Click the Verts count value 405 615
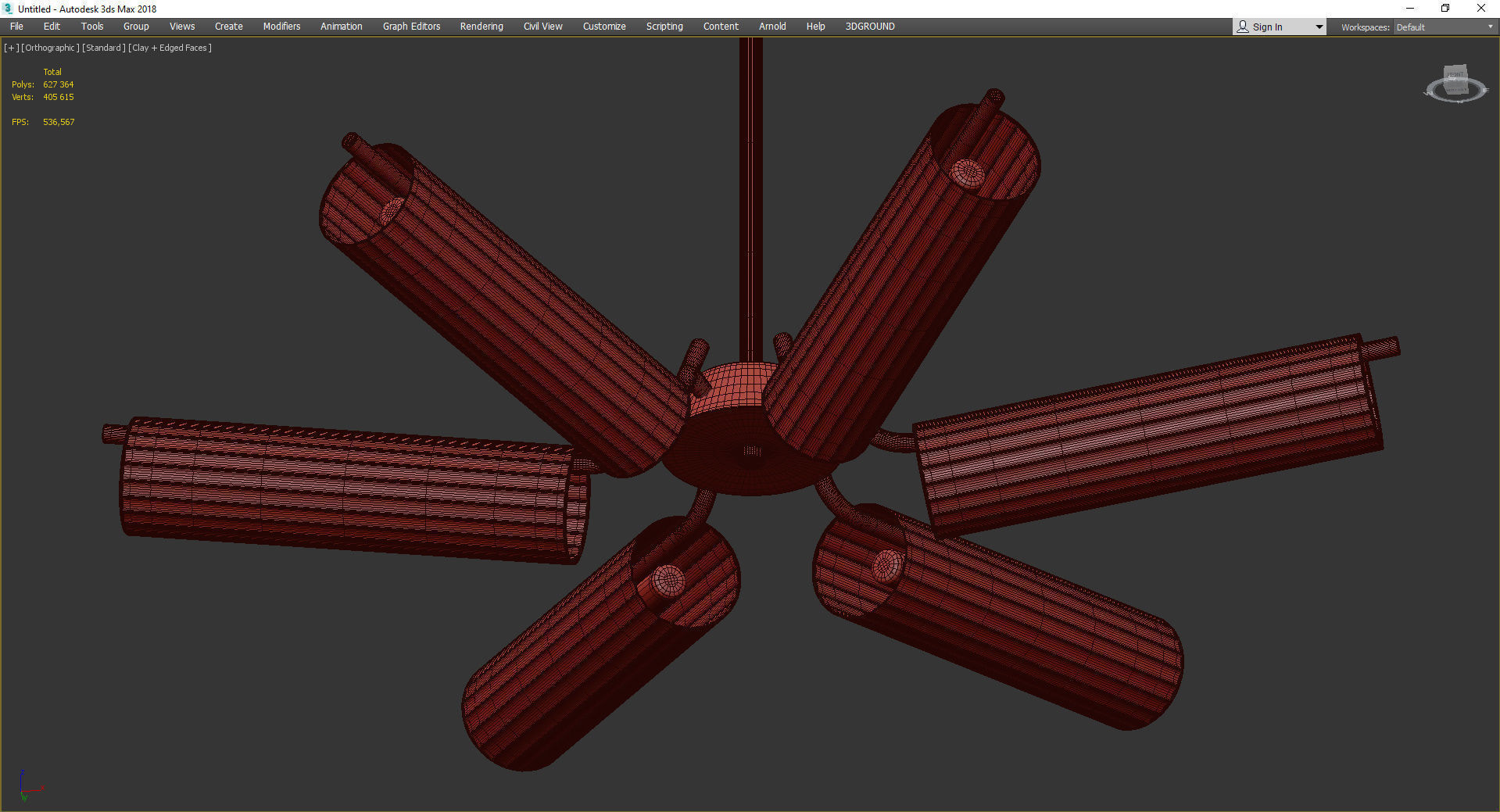This screenshot has height=812, width=1500. (x=59, y=97)
